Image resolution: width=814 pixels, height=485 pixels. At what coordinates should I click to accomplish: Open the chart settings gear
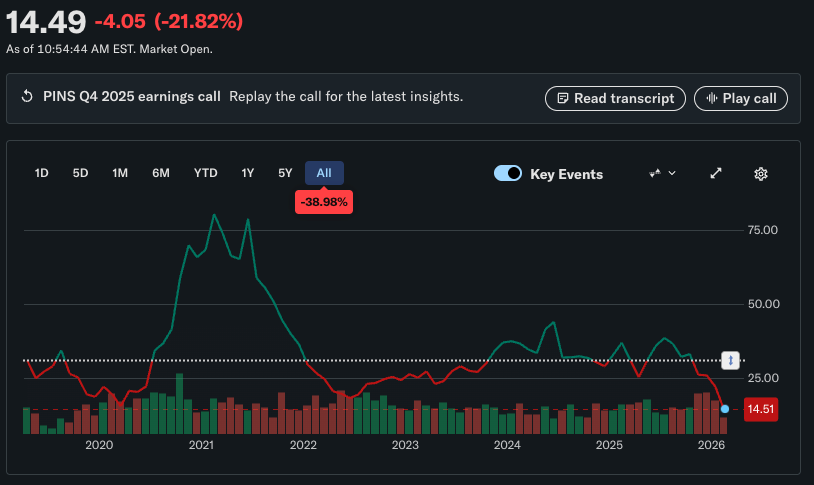(760, 174)
